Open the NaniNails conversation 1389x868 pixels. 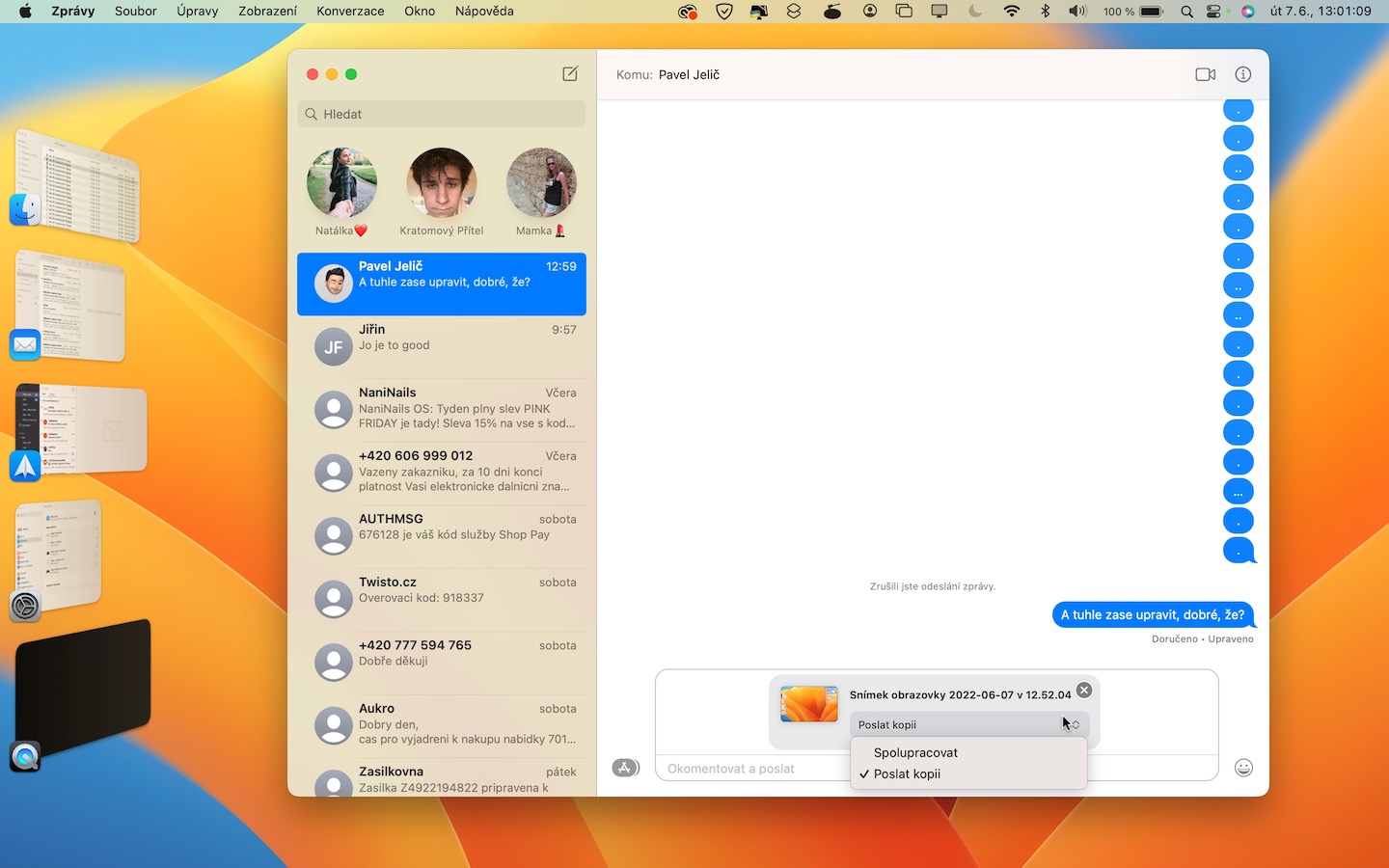coord(442,410)
